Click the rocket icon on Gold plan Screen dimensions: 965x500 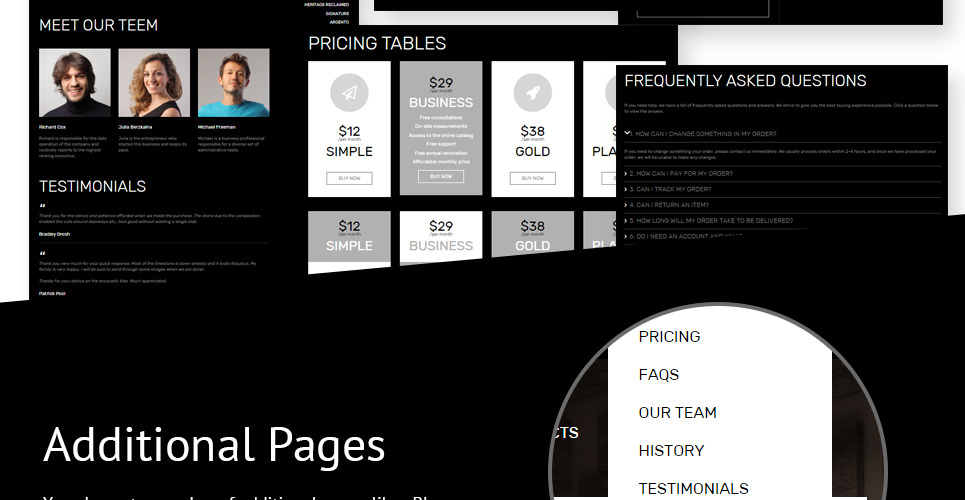(x=532, y=93)
